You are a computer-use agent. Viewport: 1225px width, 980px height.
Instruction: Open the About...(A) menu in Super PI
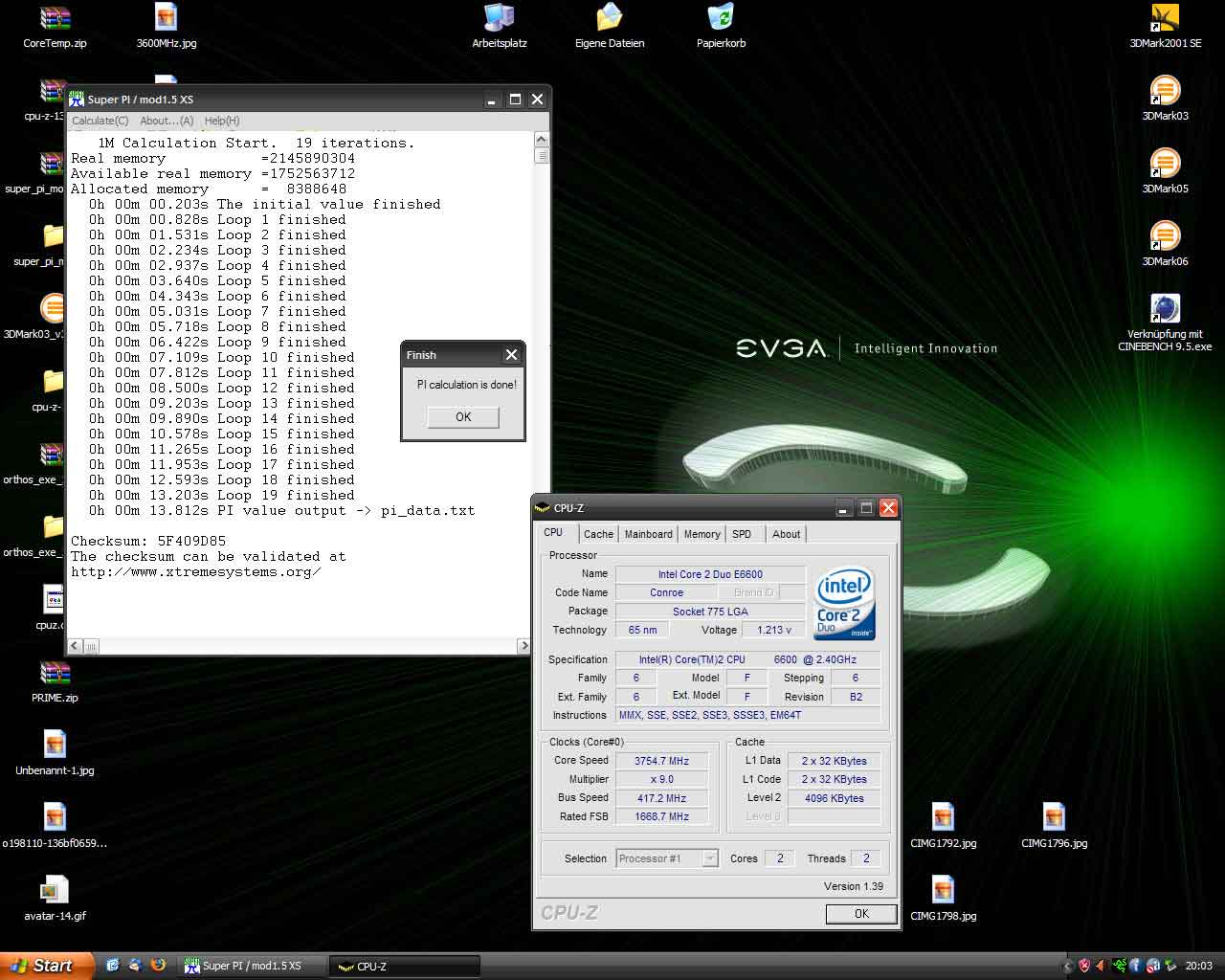[167, 121]
